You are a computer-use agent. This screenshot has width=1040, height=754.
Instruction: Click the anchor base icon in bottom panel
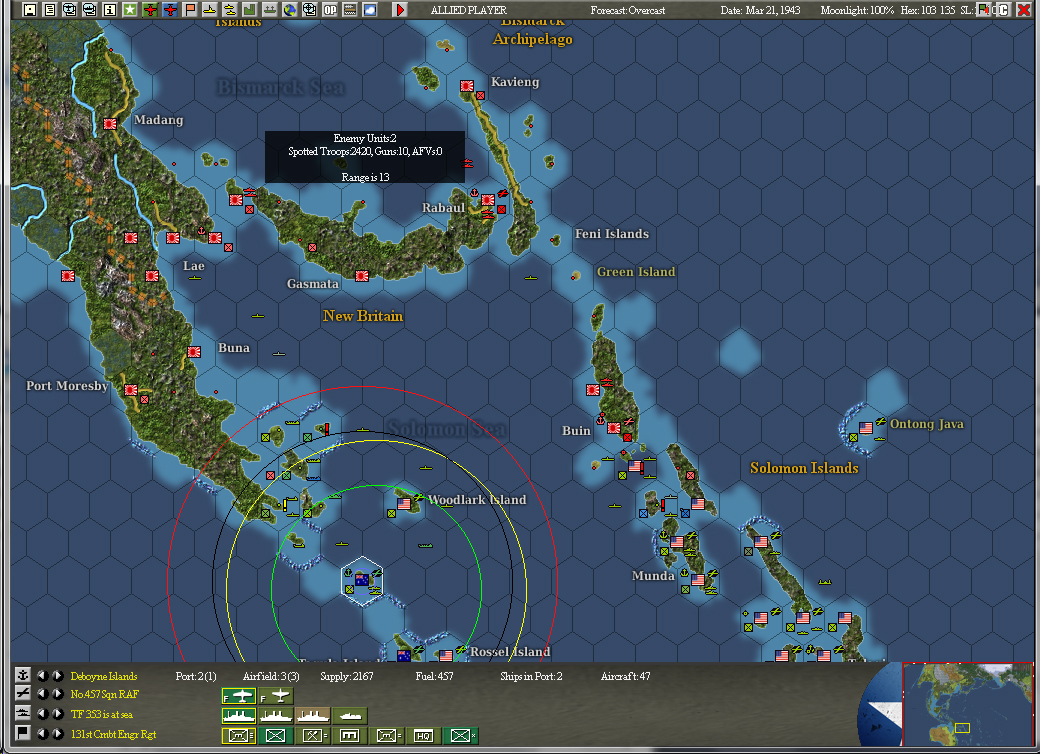click(x=23, y=675)
